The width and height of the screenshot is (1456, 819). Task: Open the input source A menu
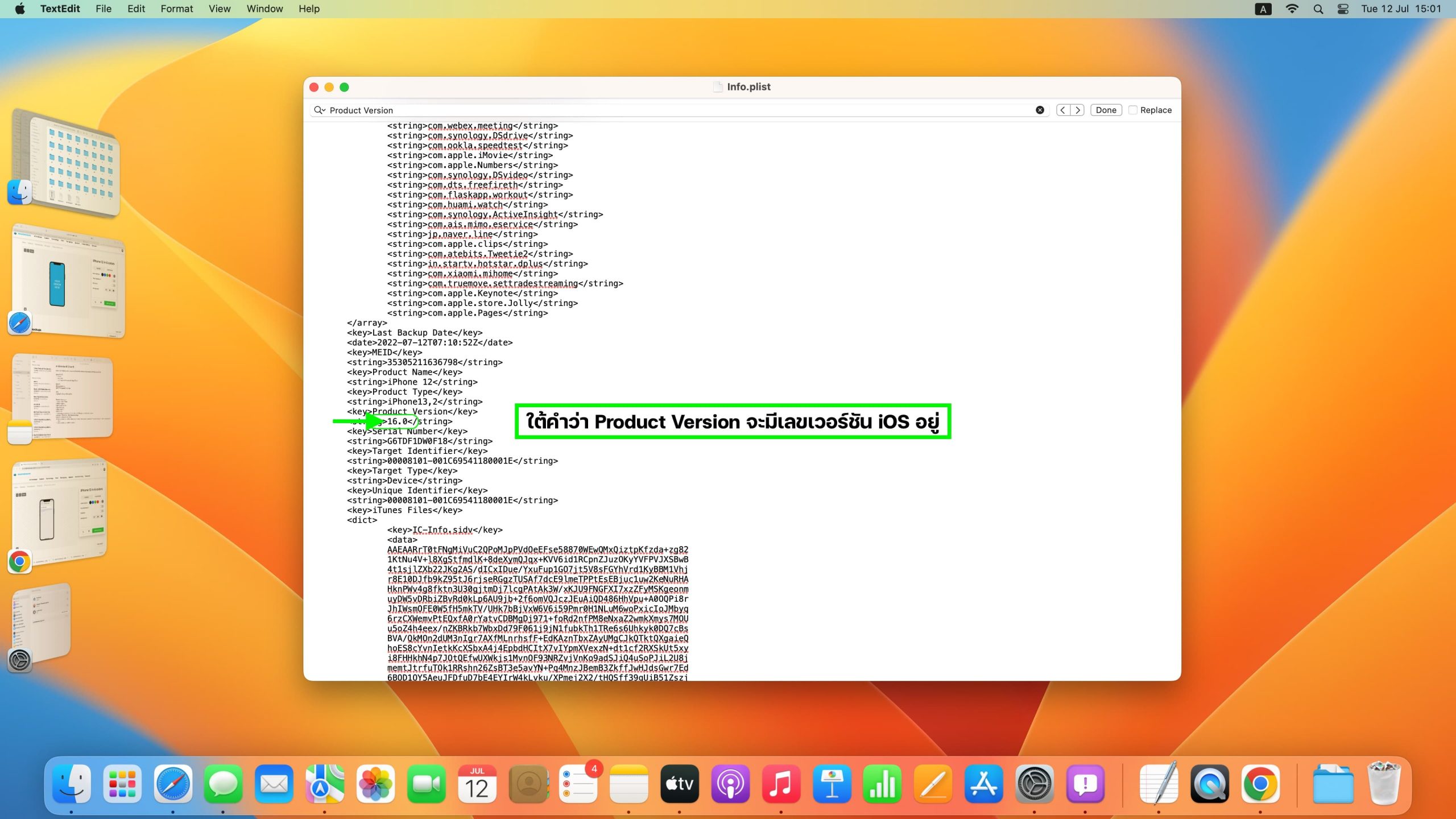click(1263, 9)
